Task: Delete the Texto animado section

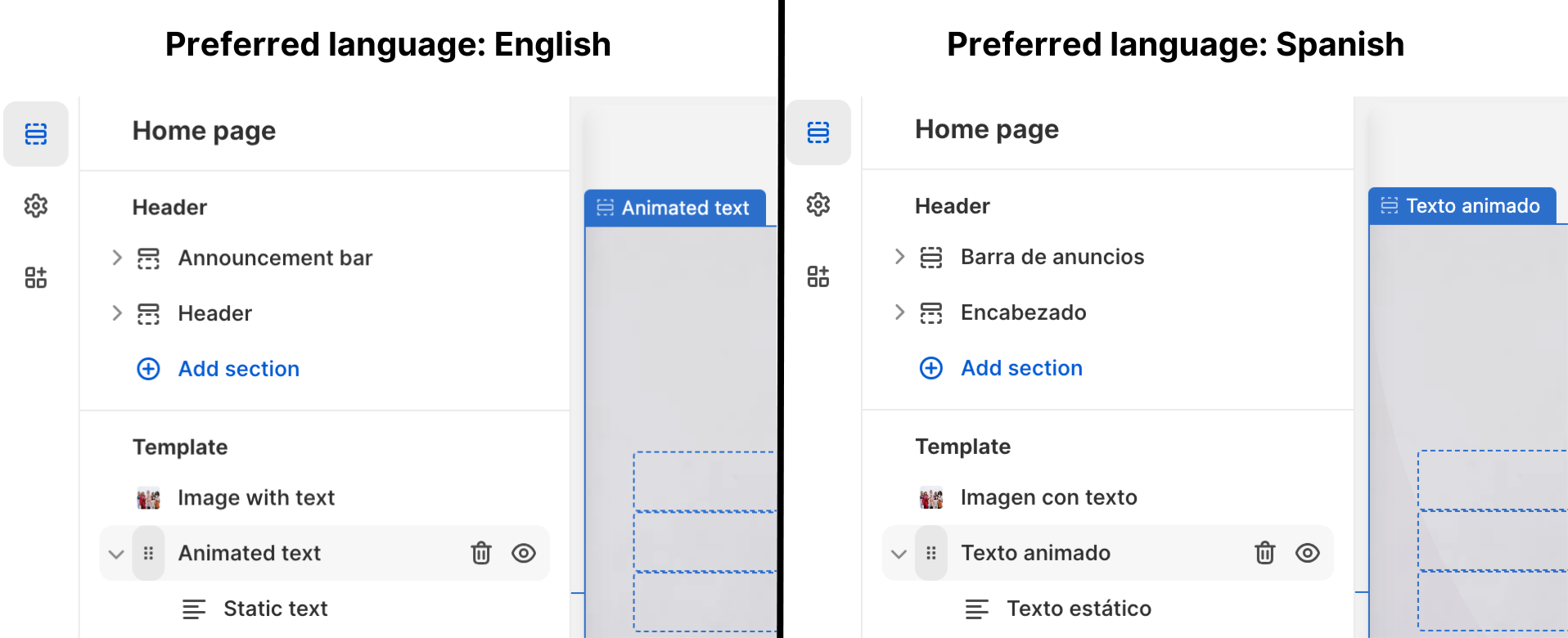Action: (x=1265, y=554)
